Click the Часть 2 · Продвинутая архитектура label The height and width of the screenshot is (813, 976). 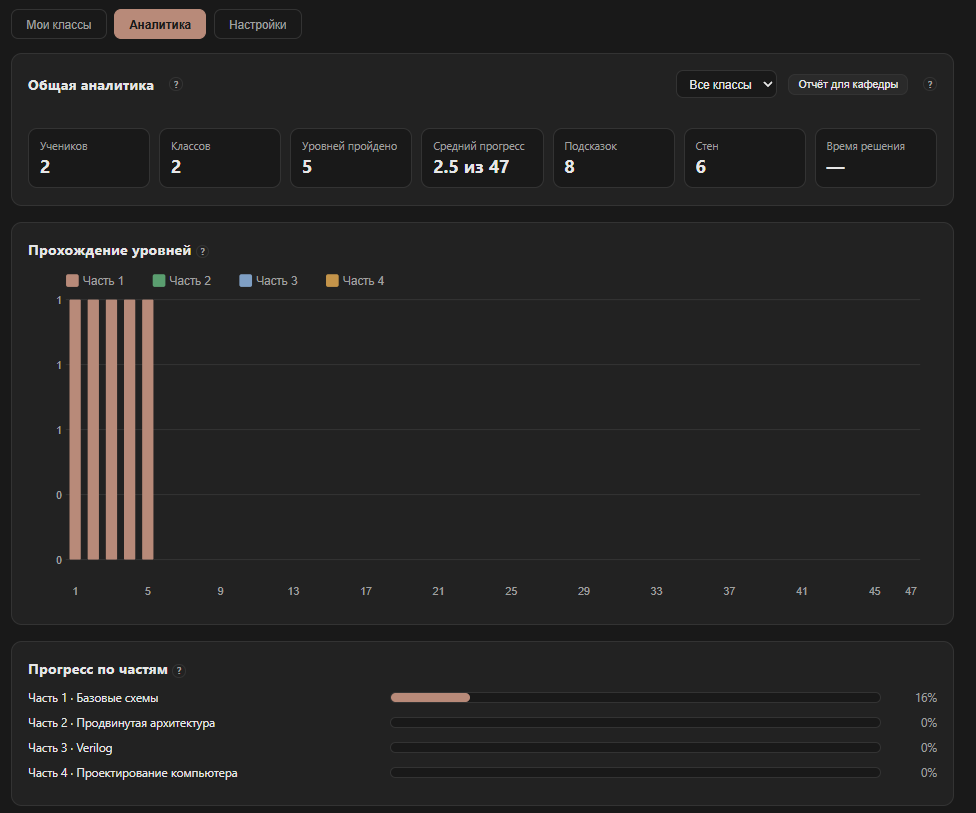click(x=121, y=723)
